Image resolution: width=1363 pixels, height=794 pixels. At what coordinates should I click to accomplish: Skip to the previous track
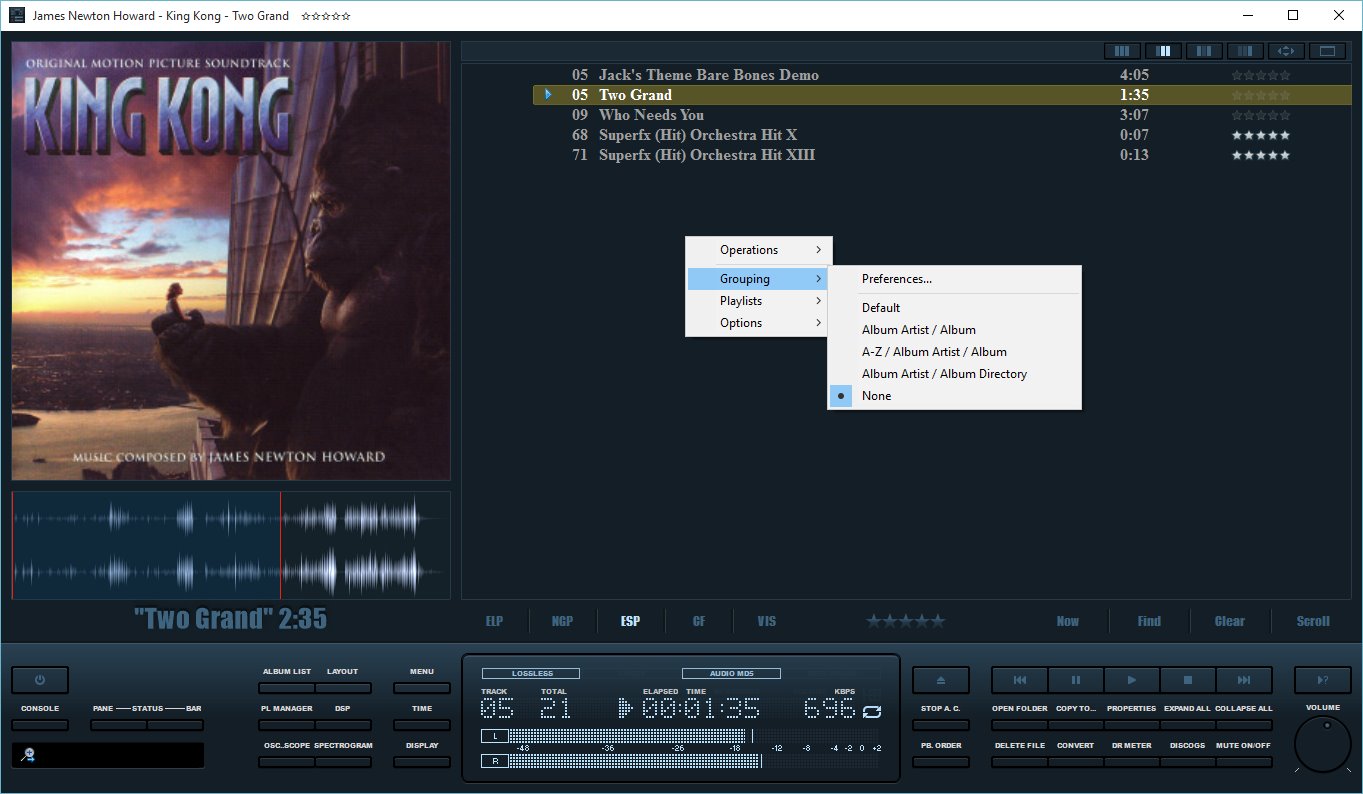(x=1019, y=680)
